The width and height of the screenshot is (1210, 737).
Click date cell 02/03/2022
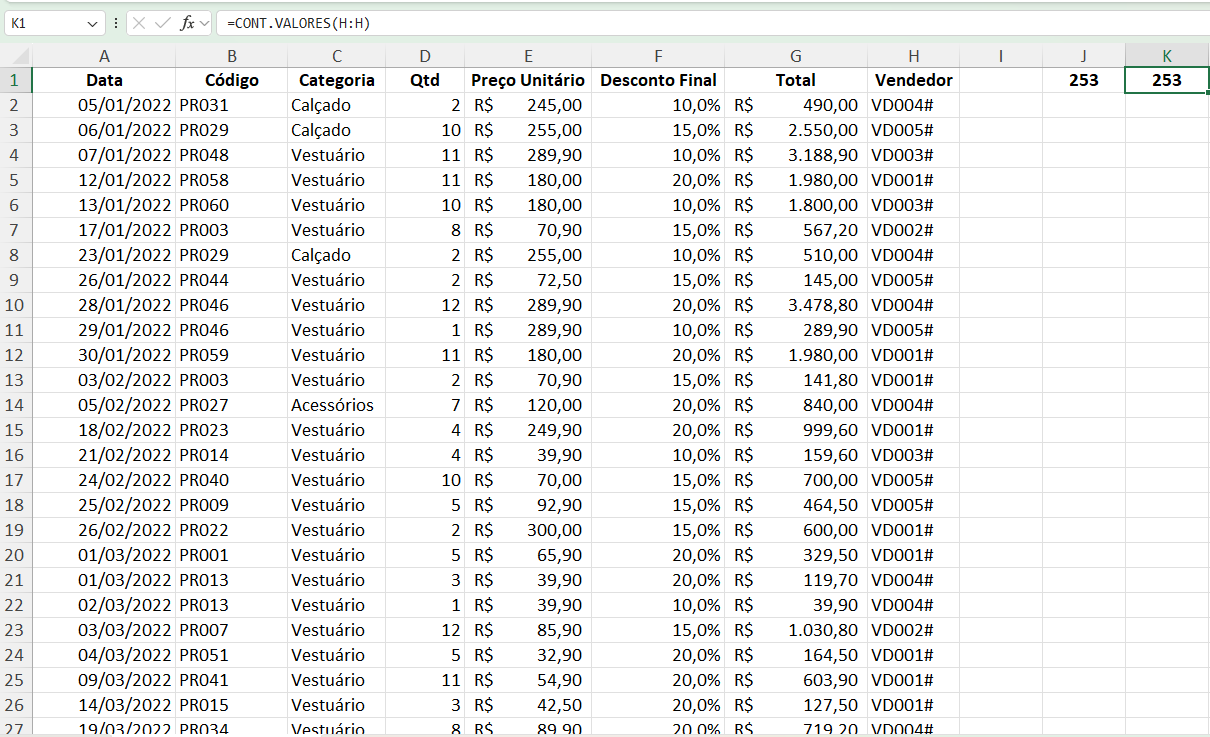coord(104,605)
